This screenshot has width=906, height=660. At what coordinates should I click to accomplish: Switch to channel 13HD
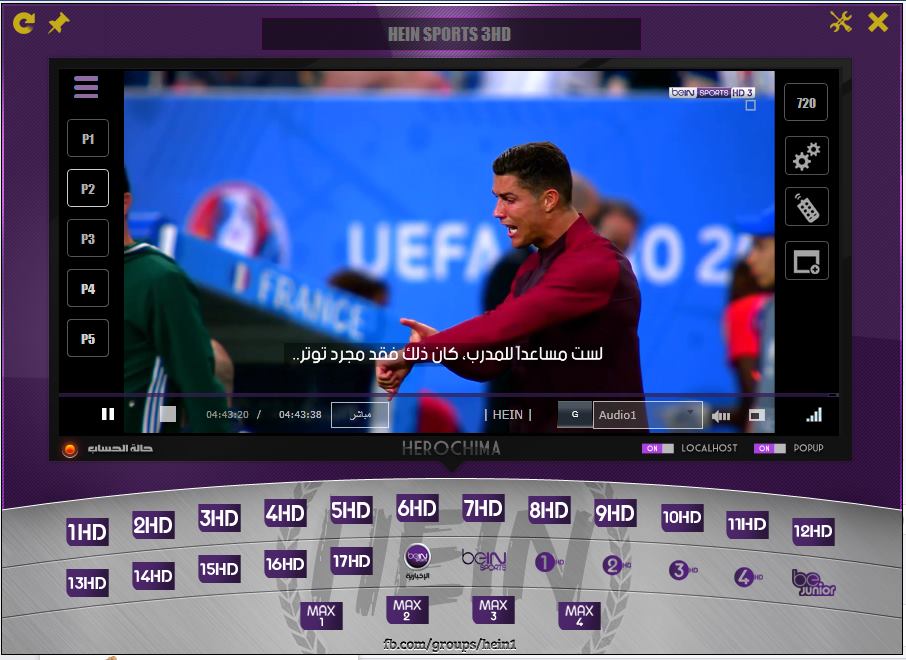(x=87, y=583)
